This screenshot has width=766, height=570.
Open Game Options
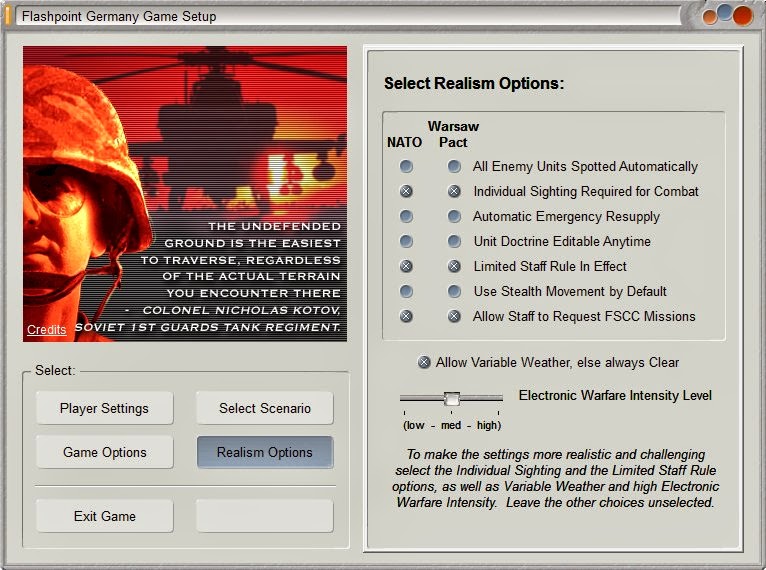pos(104,453)
